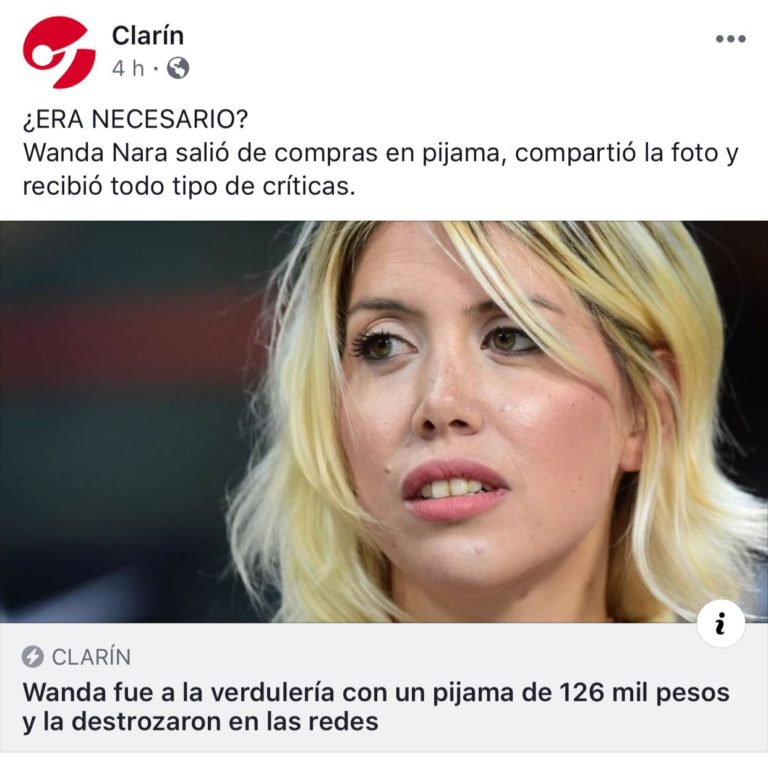Open the three-dot post options menu
This screenshot has height=765, width=768.
coord(730,39)
